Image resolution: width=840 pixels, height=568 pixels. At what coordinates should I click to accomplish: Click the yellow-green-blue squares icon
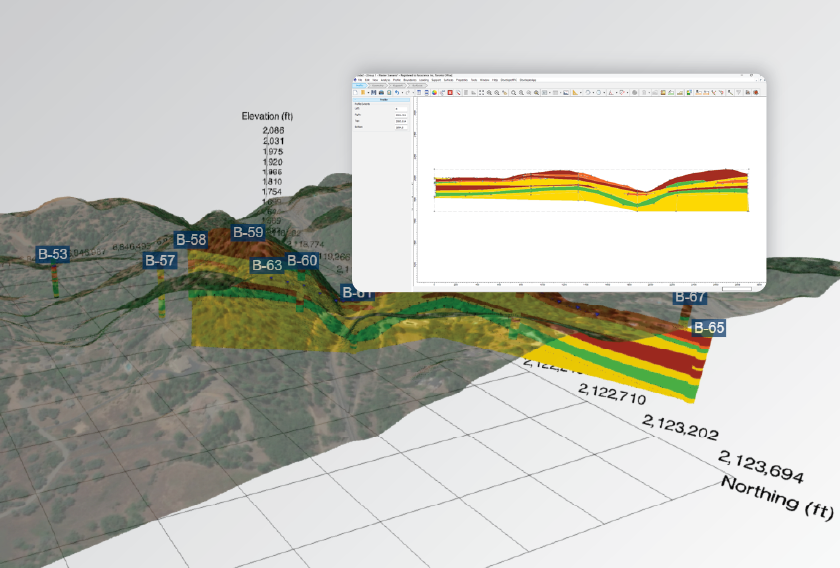click(x=689, y=92)
